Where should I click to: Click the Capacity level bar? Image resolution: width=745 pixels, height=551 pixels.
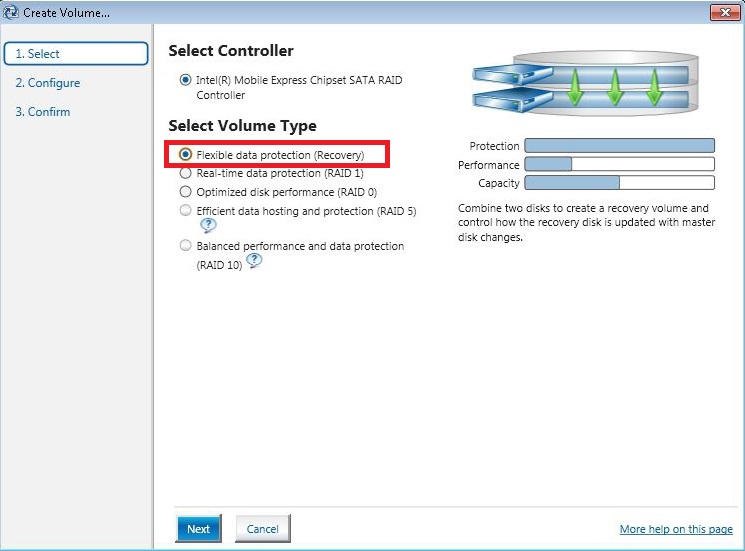pos(620,183)
